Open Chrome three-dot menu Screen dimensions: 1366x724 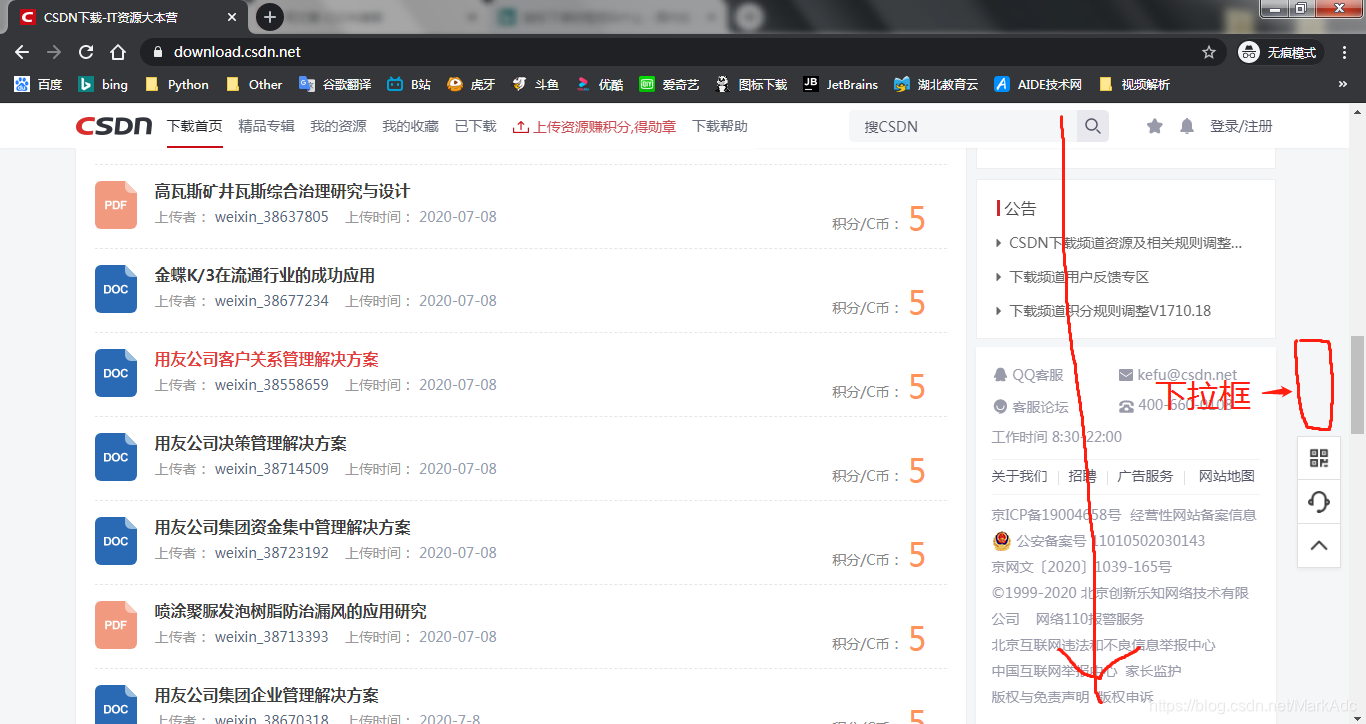point(1346,52)
